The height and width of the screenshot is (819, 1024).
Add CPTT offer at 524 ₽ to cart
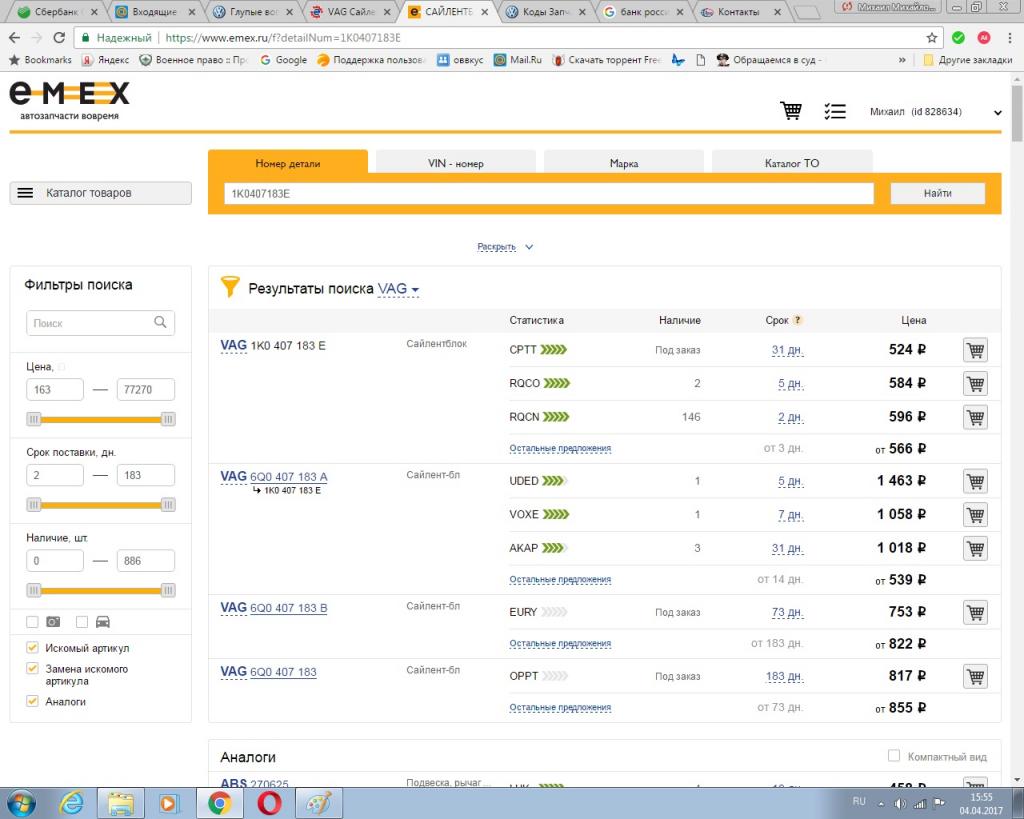coord(975,350)
